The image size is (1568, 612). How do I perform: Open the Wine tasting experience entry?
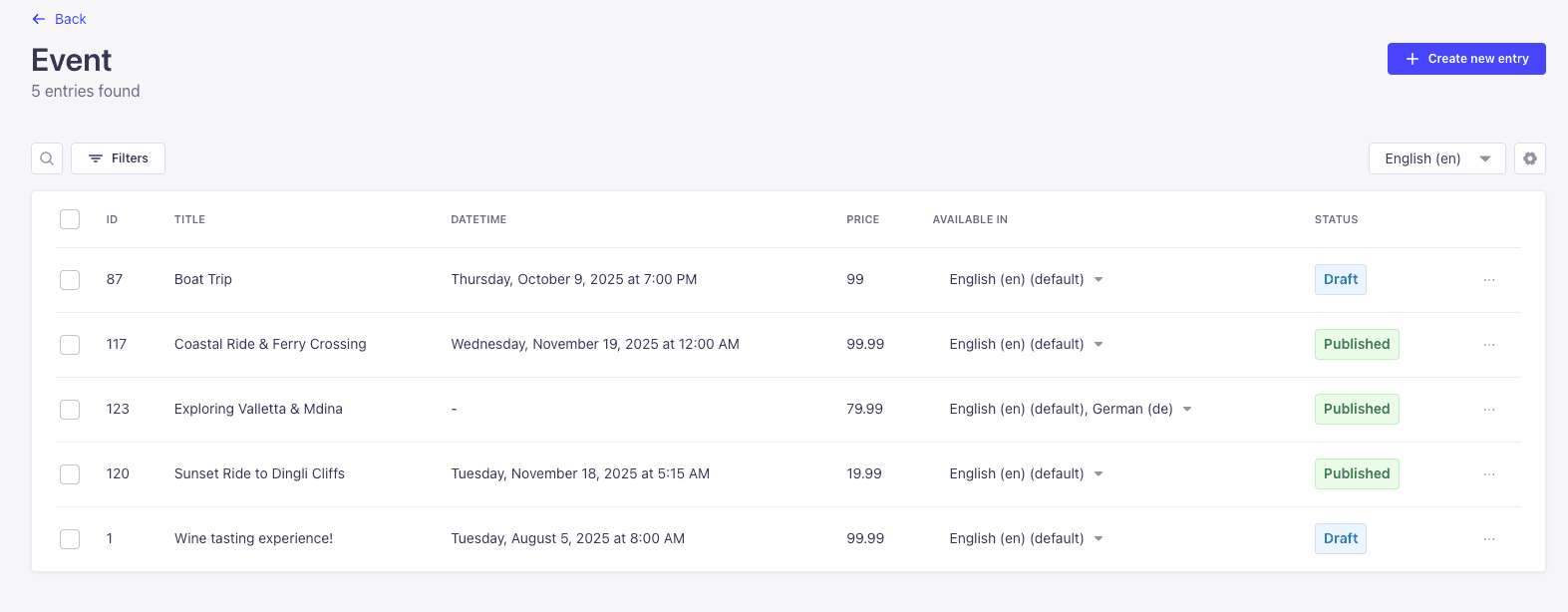click(x=253, y=538)
